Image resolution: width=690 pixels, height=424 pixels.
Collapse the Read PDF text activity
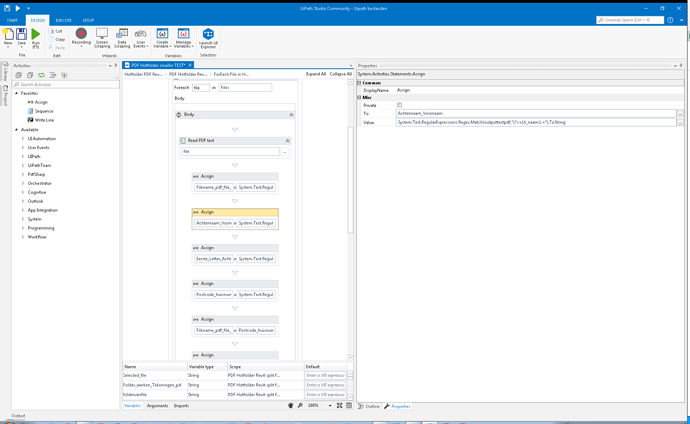pyautogui.click(x=287, y=141)
